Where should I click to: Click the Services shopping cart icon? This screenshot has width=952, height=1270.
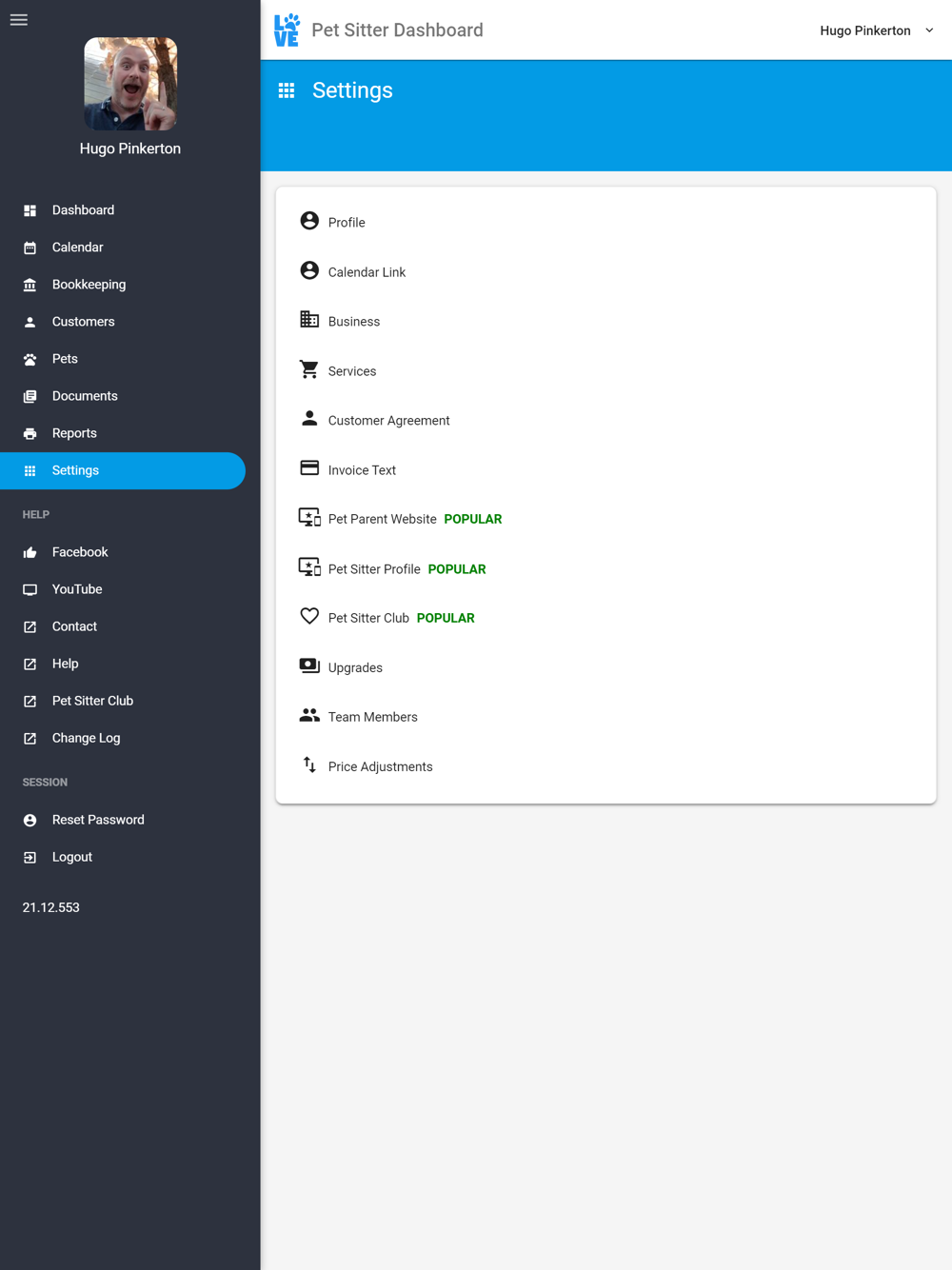tap(309, 369)
